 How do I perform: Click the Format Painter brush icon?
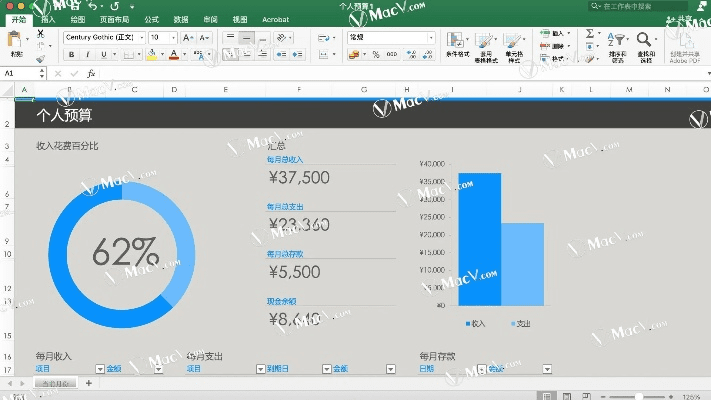tap(40, 59)
